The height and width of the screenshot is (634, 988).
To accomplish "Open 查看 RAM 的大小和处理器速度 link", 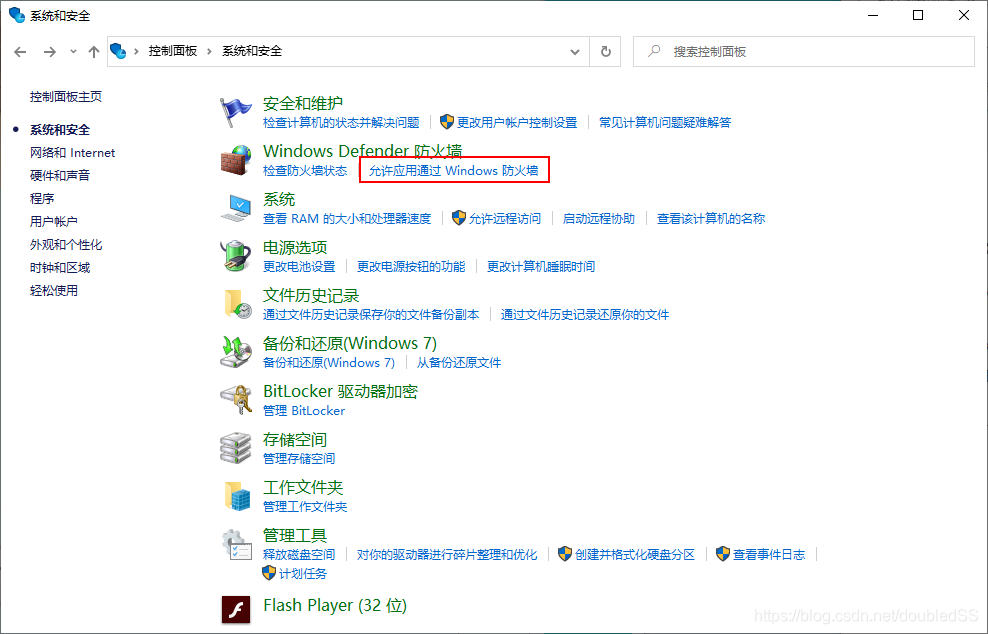I will point(347,219).
